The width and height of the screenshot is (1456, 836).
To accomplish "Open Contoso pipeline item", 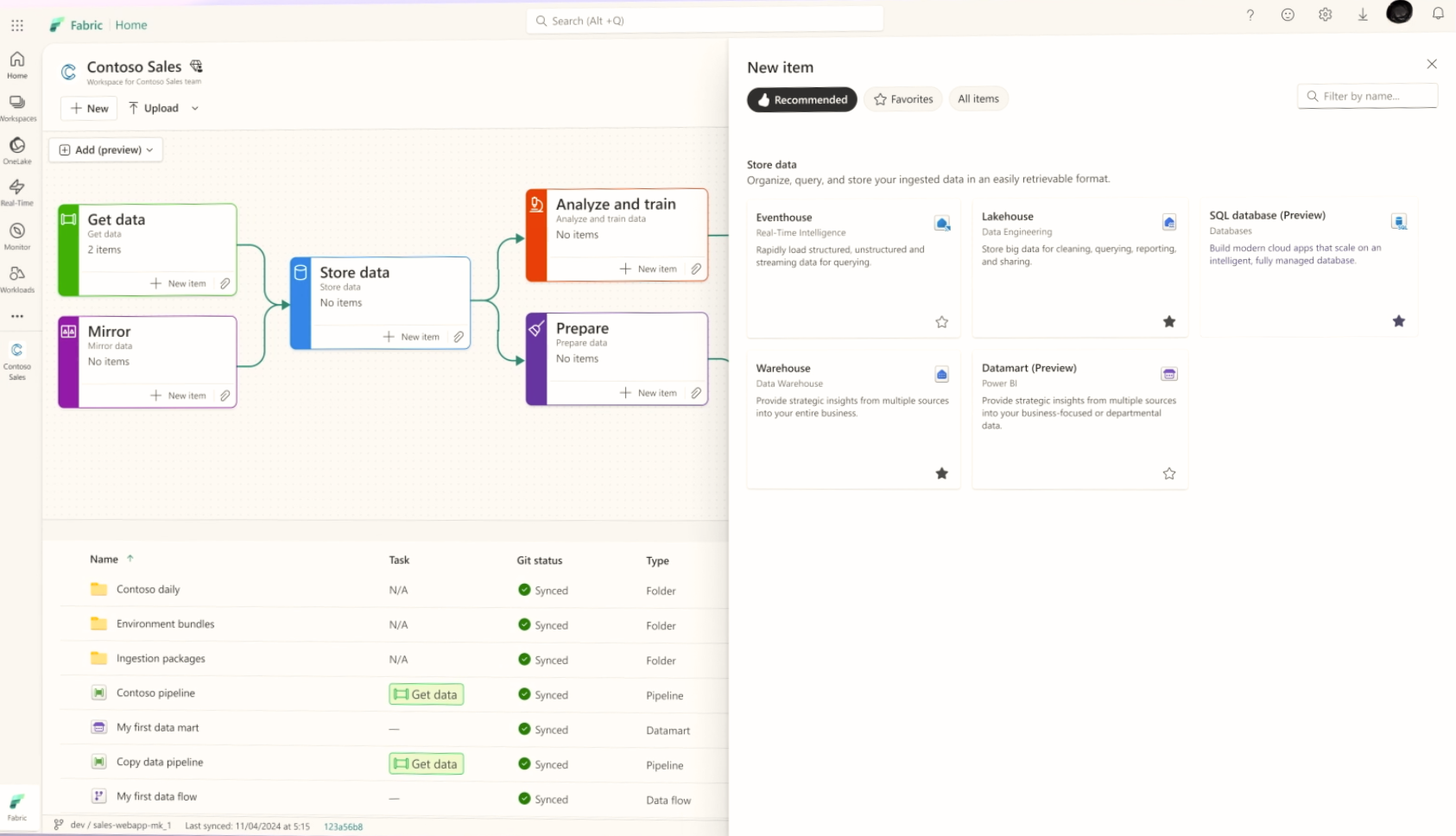I will click(155, 693).
